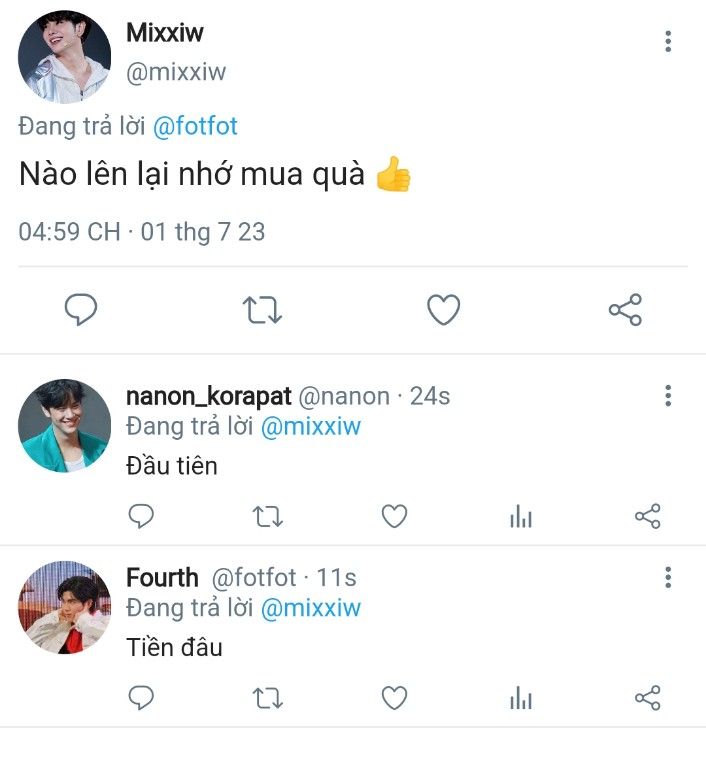
Task: Like the reply from Fourth
Action: (395, 697)
